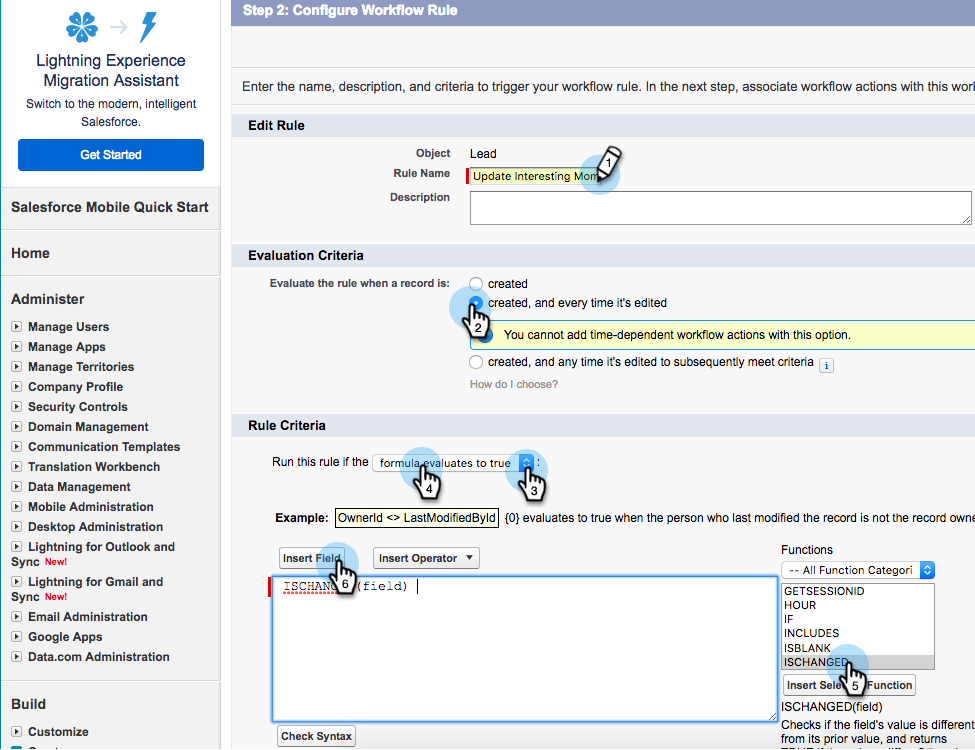Click the info icon beside meet criteria
Screen dimensions: 975x750
[x=826, y=366]
